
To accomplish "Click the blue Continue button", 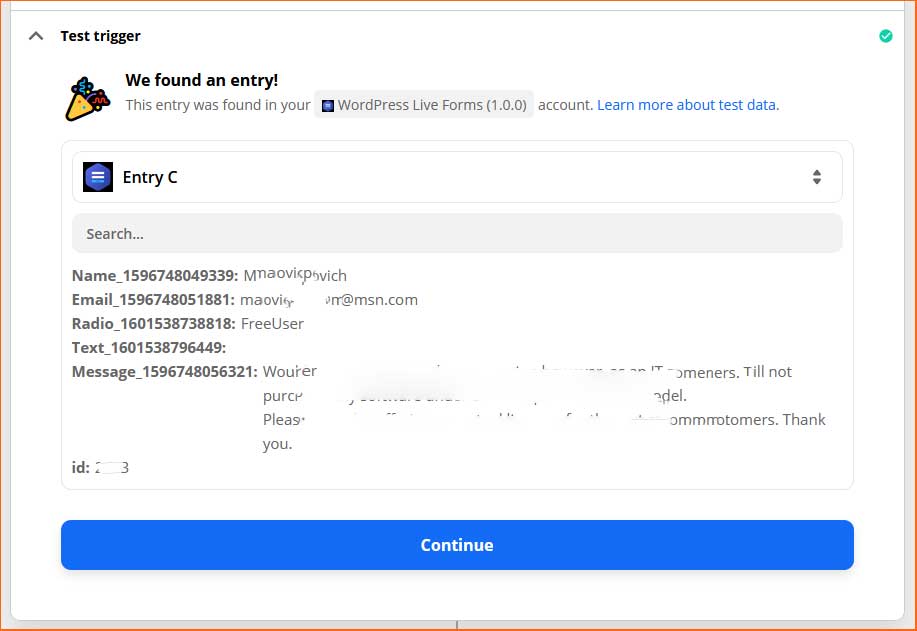I will 457,544.
